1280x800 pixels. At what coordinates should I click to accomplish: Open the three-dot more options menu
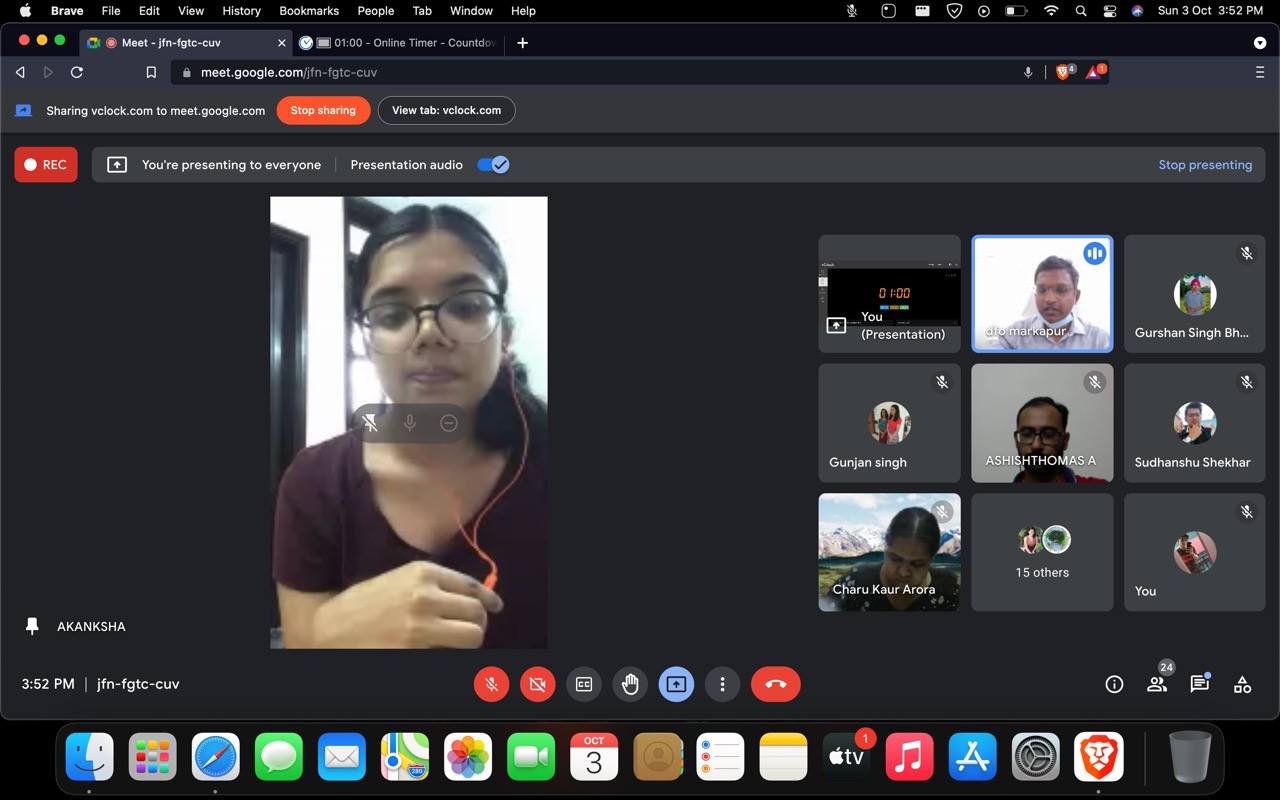pyautogui.click(x=722, y=684)
